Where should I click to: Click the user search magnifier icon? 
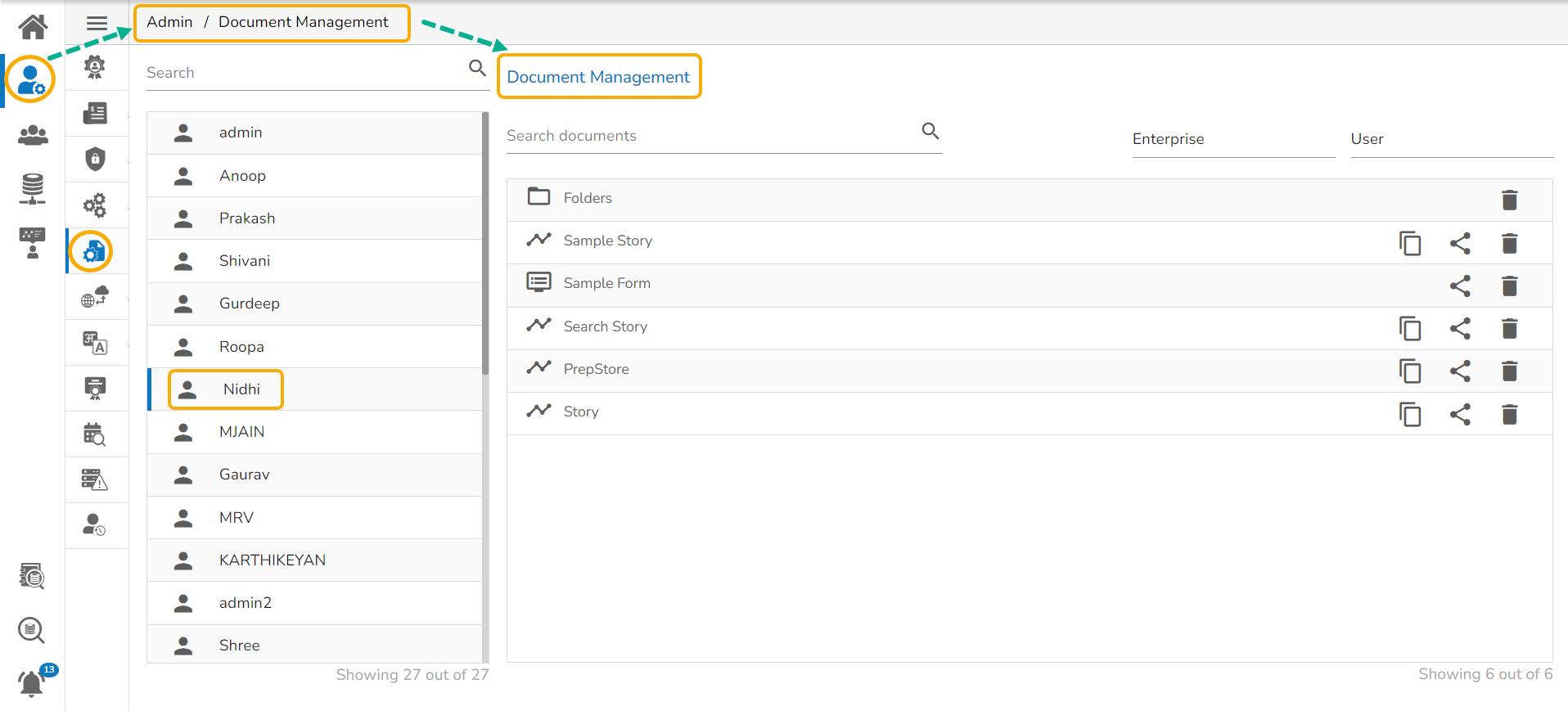[477, 68]
